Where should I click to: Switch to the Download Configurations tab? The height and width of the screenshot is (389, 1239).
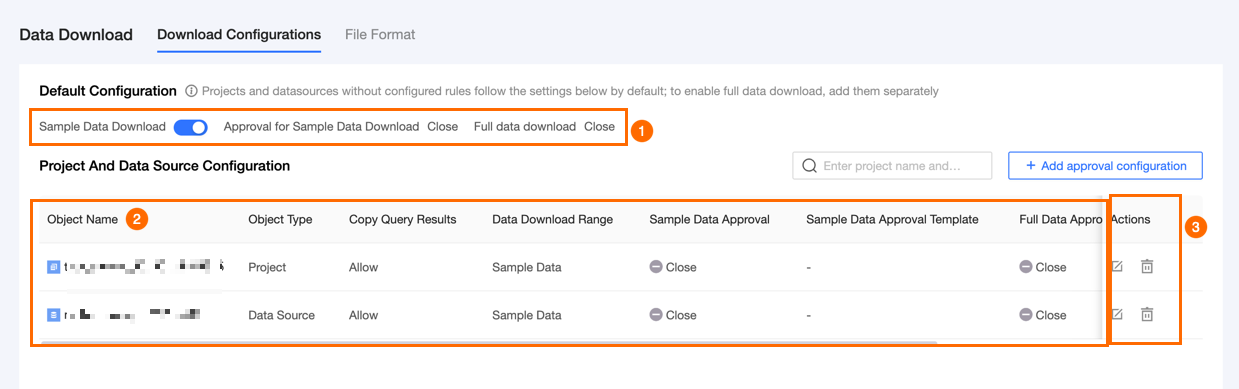click(239, 34)
